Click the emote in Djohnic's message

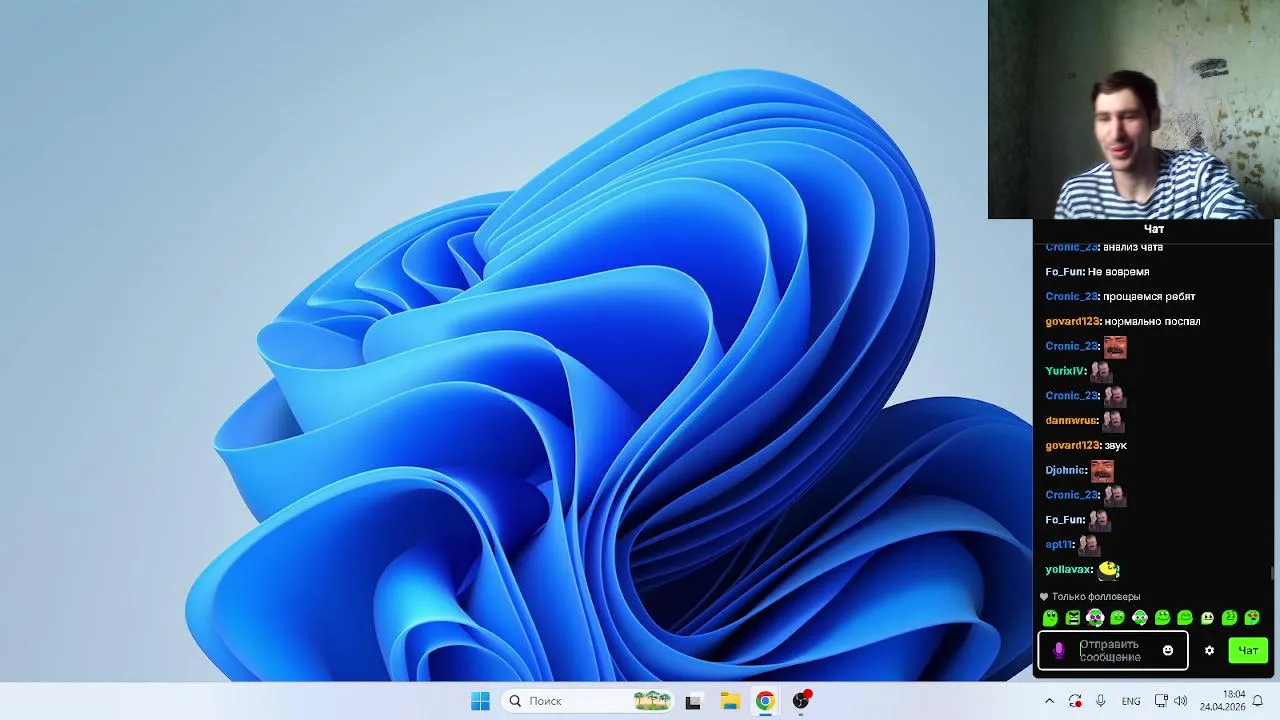1102,470
